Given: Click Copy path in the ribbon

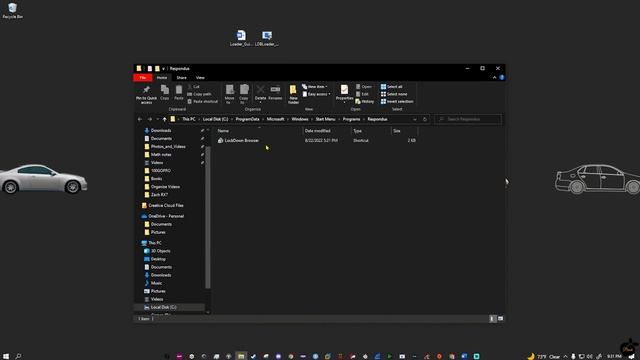Looking at the screenshot, I should (199, 94).
